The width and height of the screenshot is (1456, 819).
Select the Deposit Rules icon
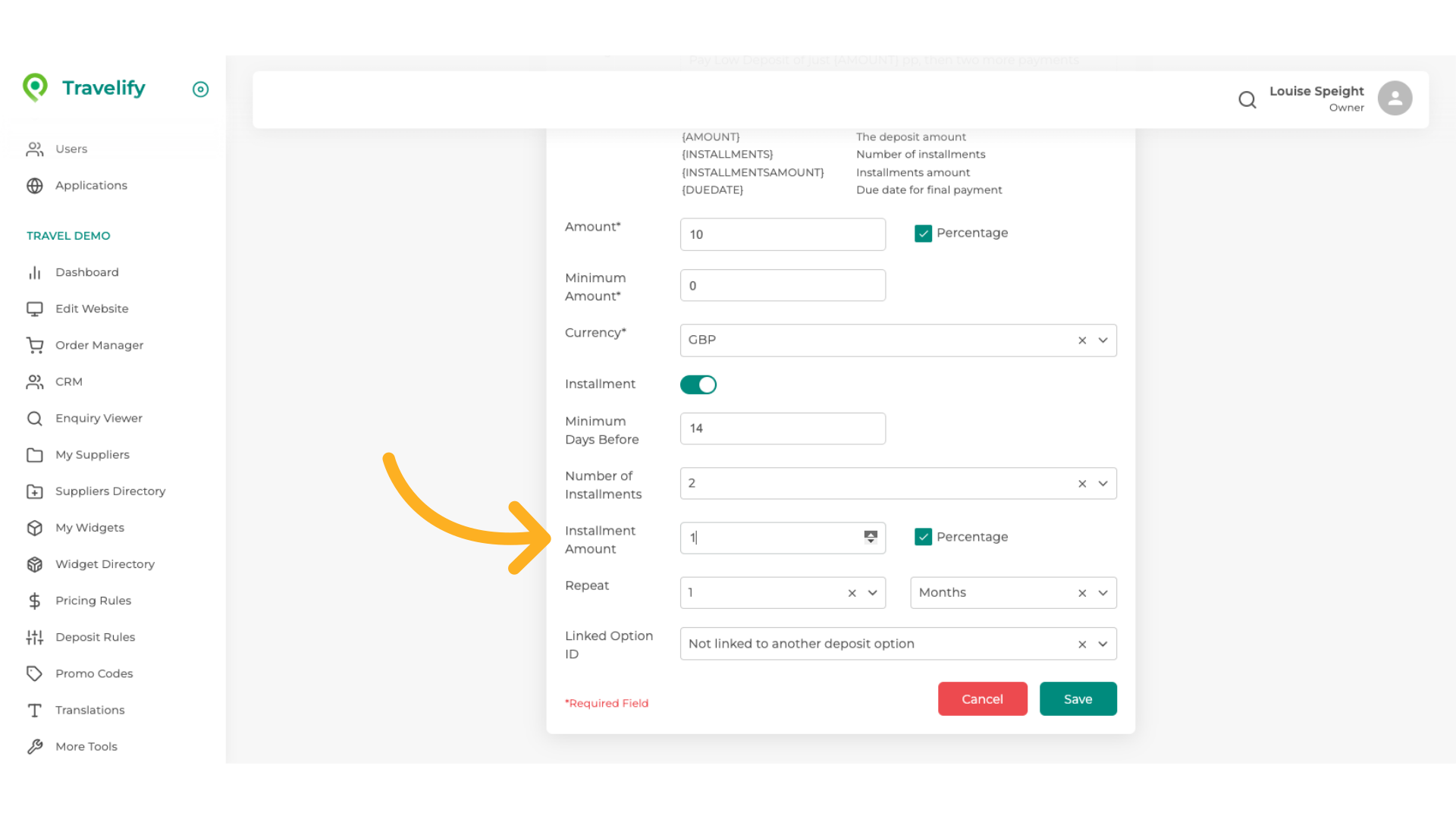coord(35,637)
